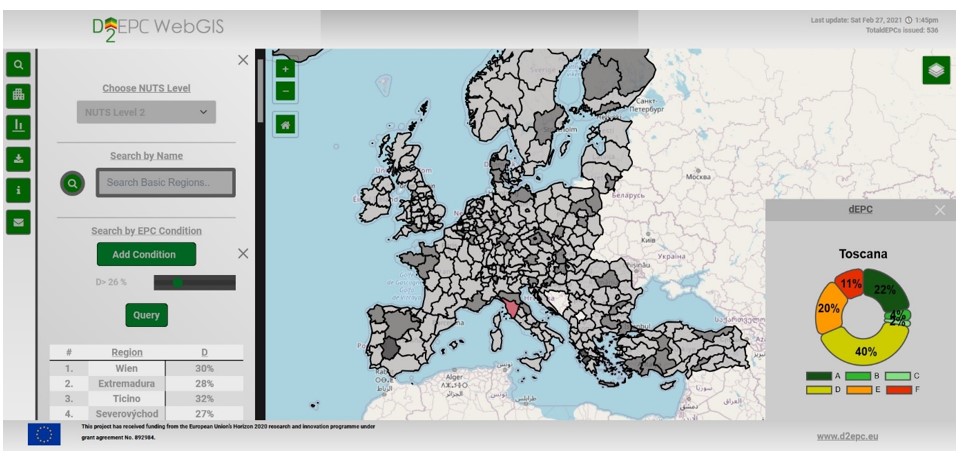Image resolution: width=966 pixels, height=462 pixels.
Task: Open the search tool in left sidebar
Action: [x=18, y=65]
